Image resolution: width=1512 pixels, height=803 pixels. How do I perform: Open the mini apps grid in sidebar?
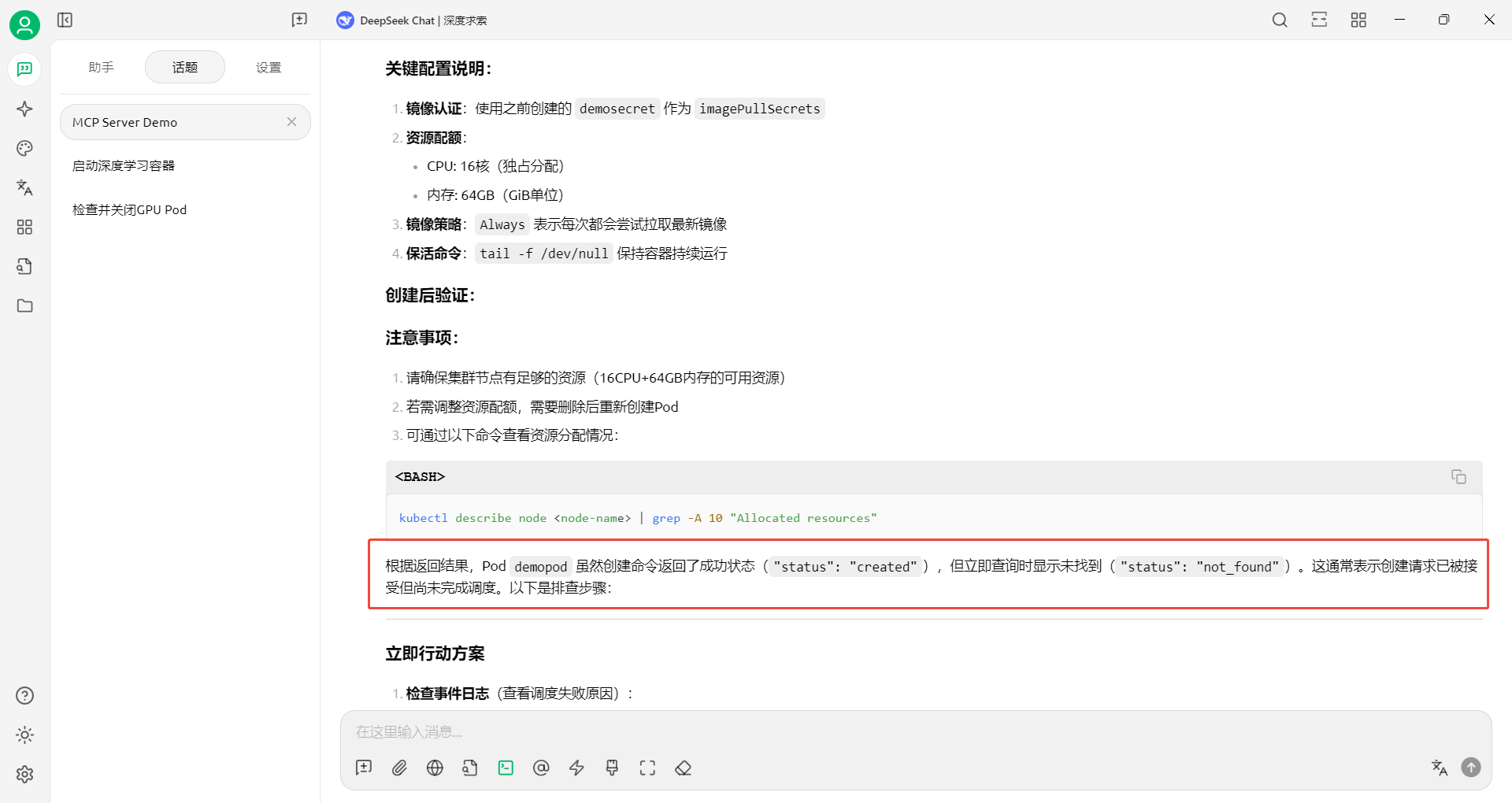pos(24,227)
